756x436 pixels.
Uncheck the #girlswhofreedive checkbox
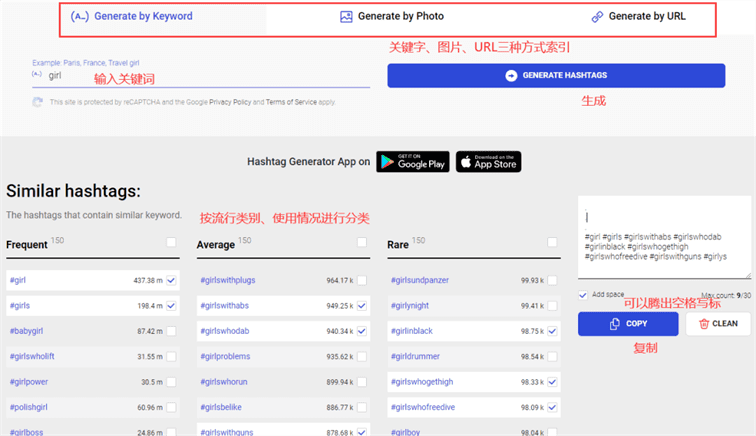click(552, 408)
